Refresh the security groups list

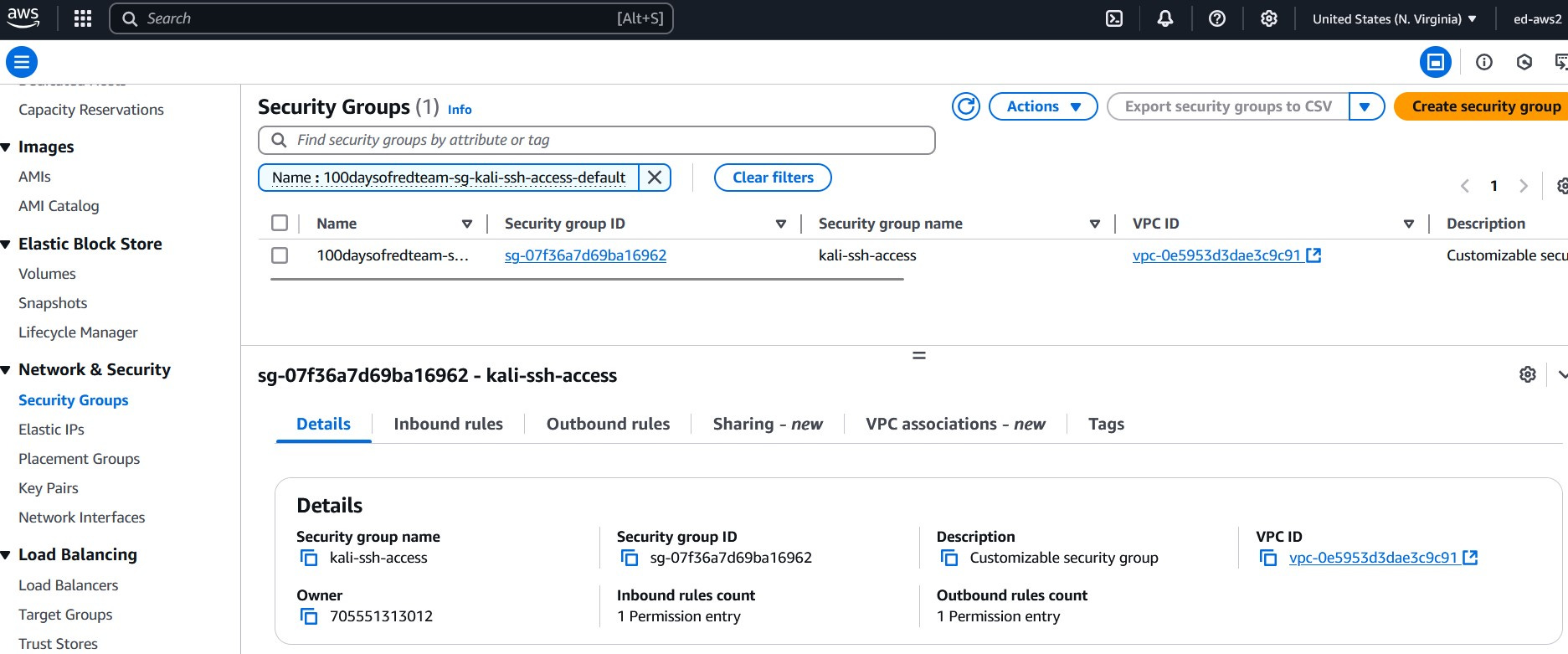pos(966,106)
